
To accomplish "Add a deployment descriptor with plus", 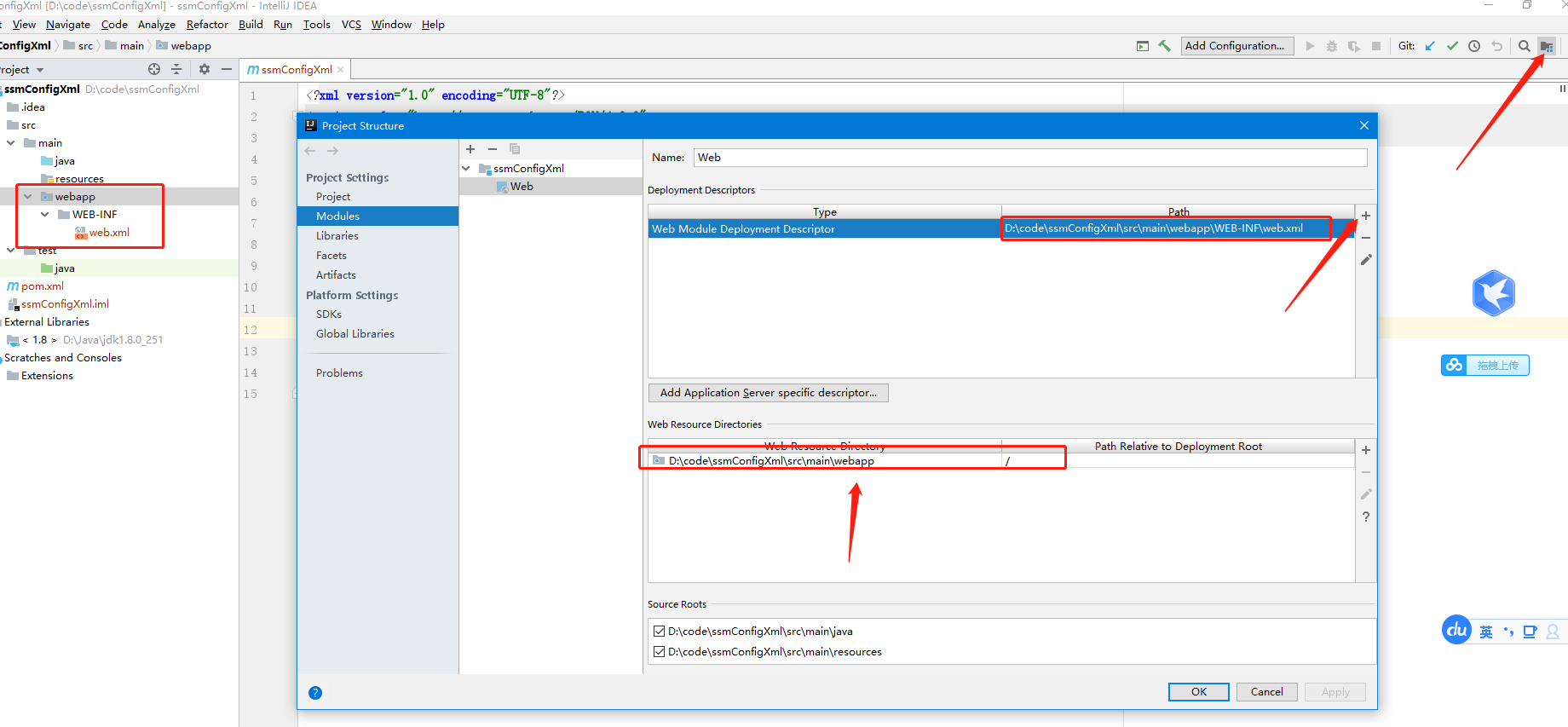I will pyautogui.click(x=1366, y=216).
